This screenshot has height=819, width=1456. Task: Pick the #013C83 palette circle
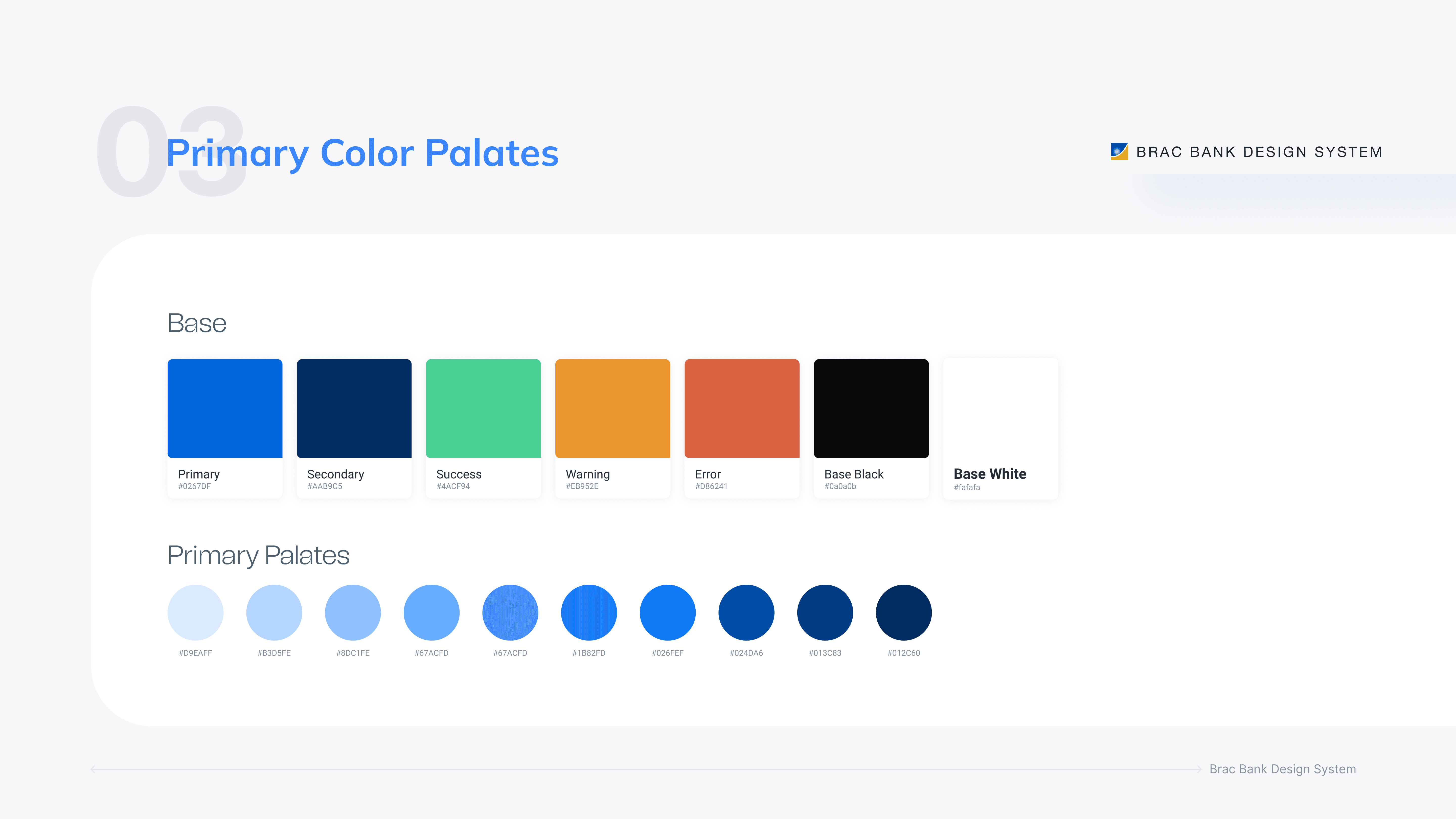point(825,612)
